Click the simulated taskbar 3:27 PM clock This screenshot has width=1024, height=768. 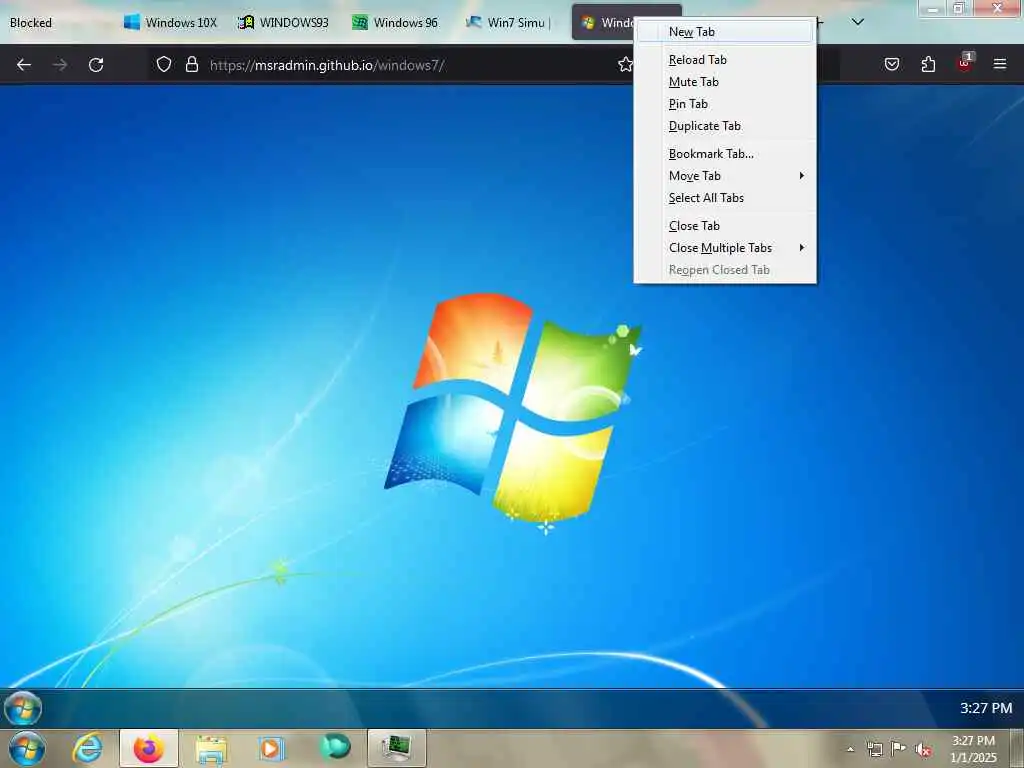(985, 708)
